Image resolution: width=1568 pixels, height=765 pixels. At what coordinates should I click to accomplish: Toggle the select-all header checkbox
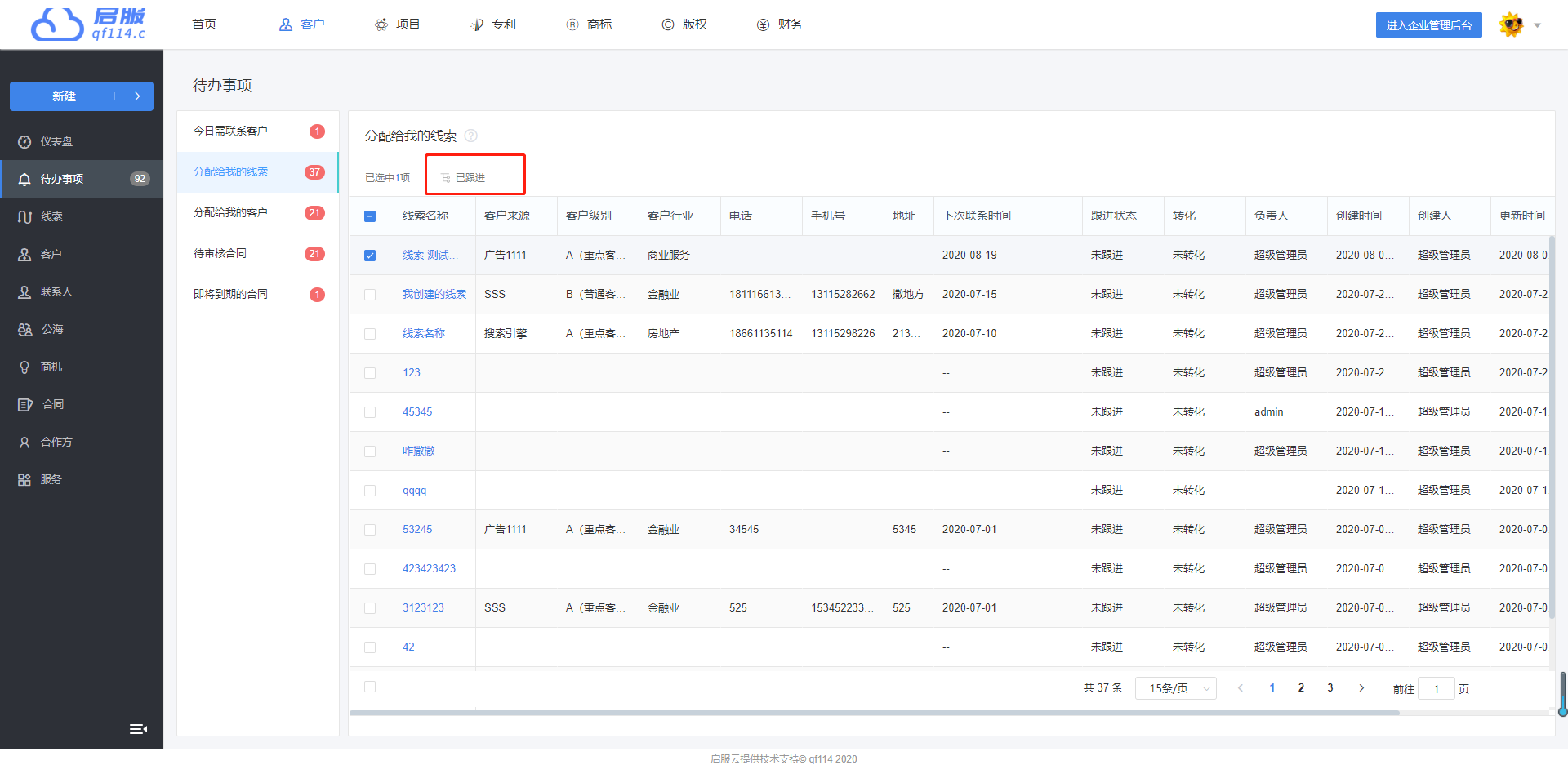[370, 216]
